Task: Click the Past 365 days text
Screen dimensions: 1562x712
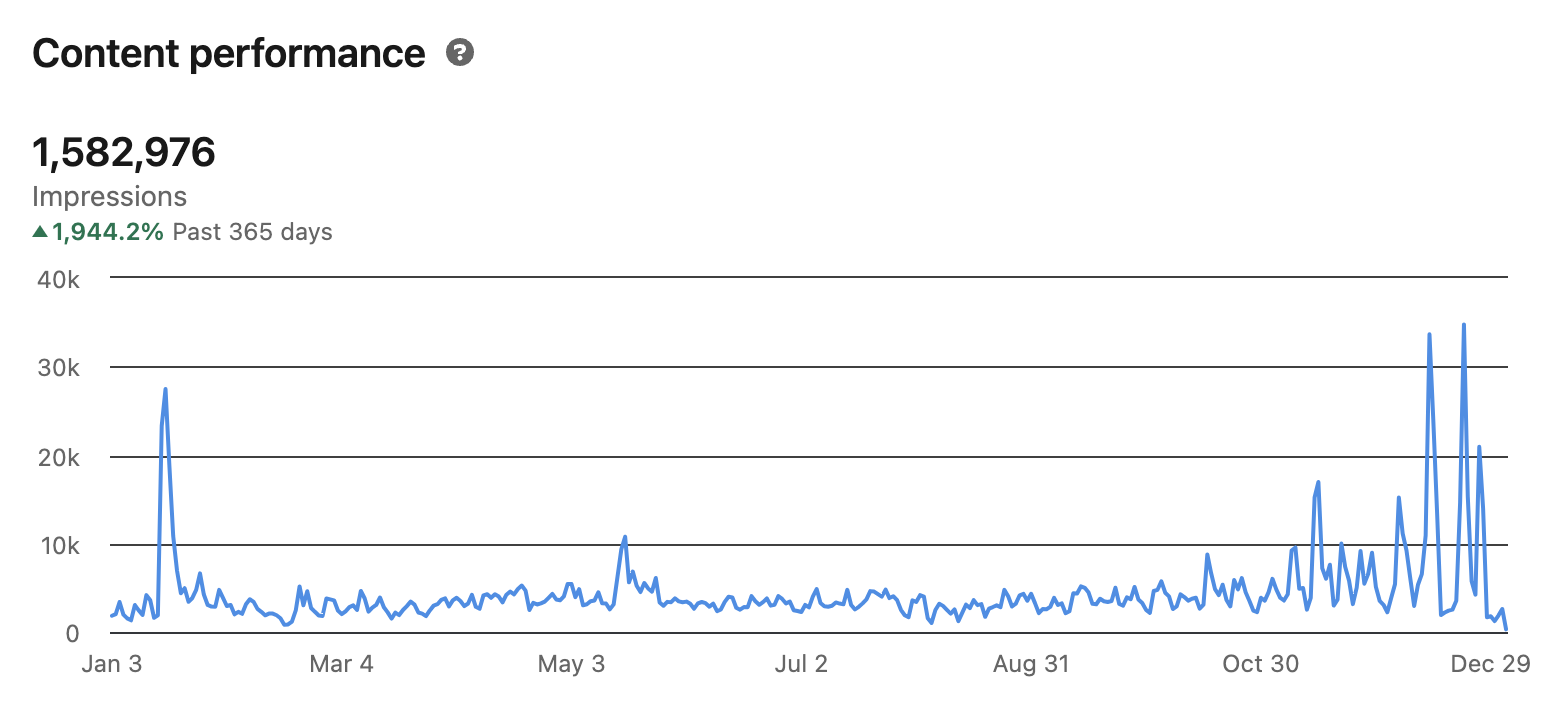Action: point(252,232)
